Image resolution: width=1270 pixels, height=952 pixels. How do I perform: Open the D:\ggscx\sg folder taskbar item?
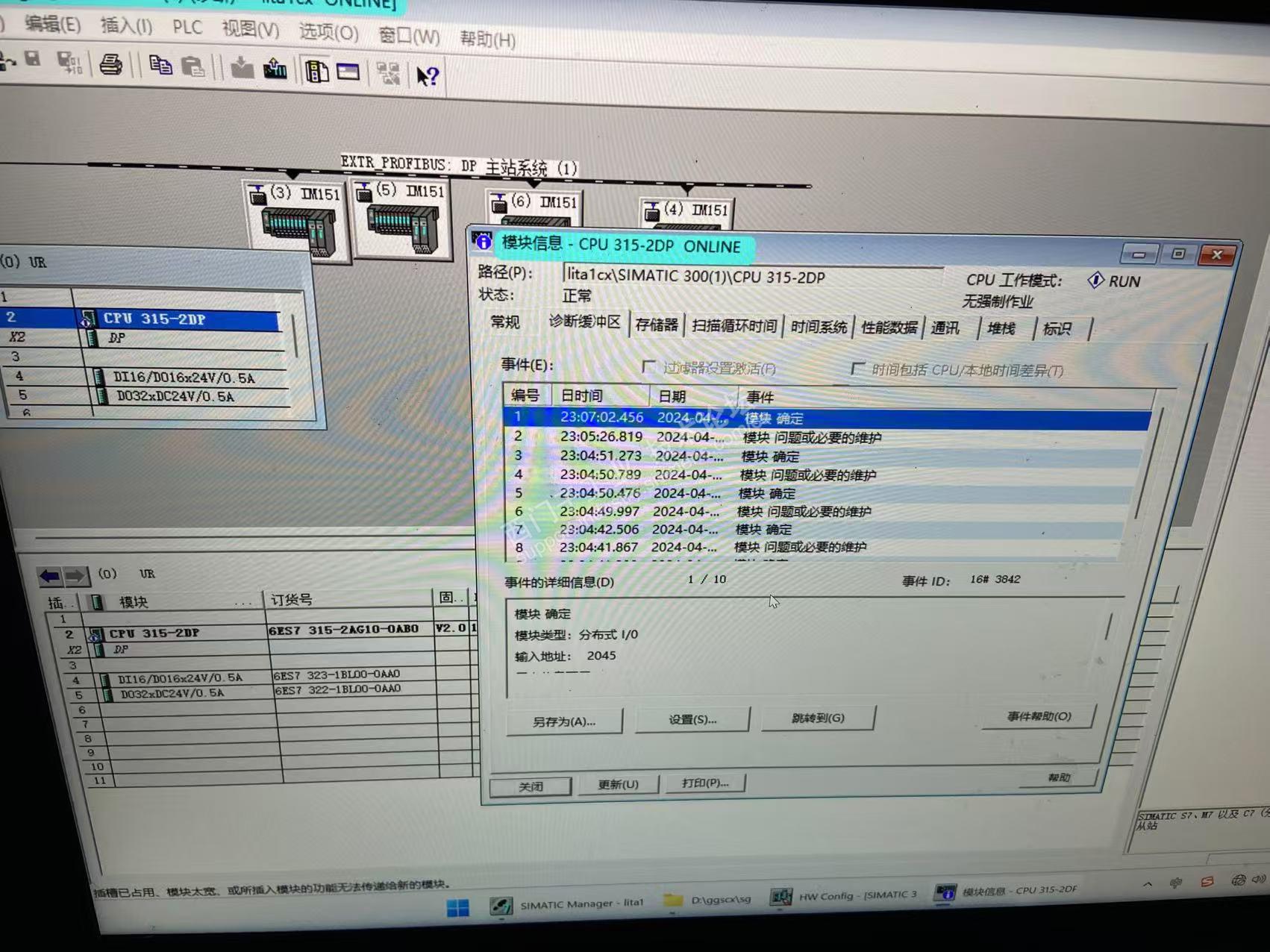click(707, 900)
